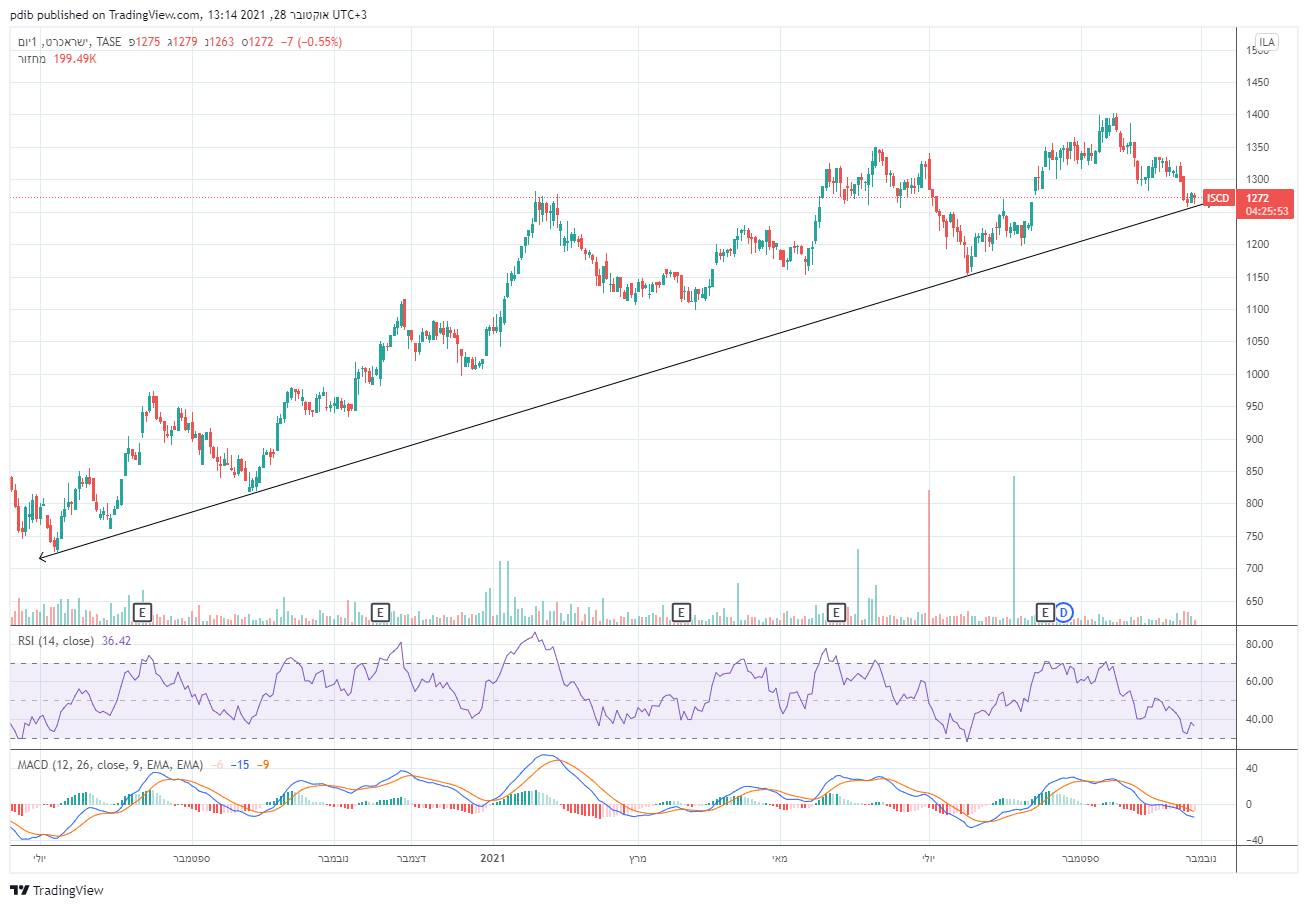The width and height of the screenshot is (1308, 908).
Task: Click the tallest red volume bar
Action: point(929,556)
